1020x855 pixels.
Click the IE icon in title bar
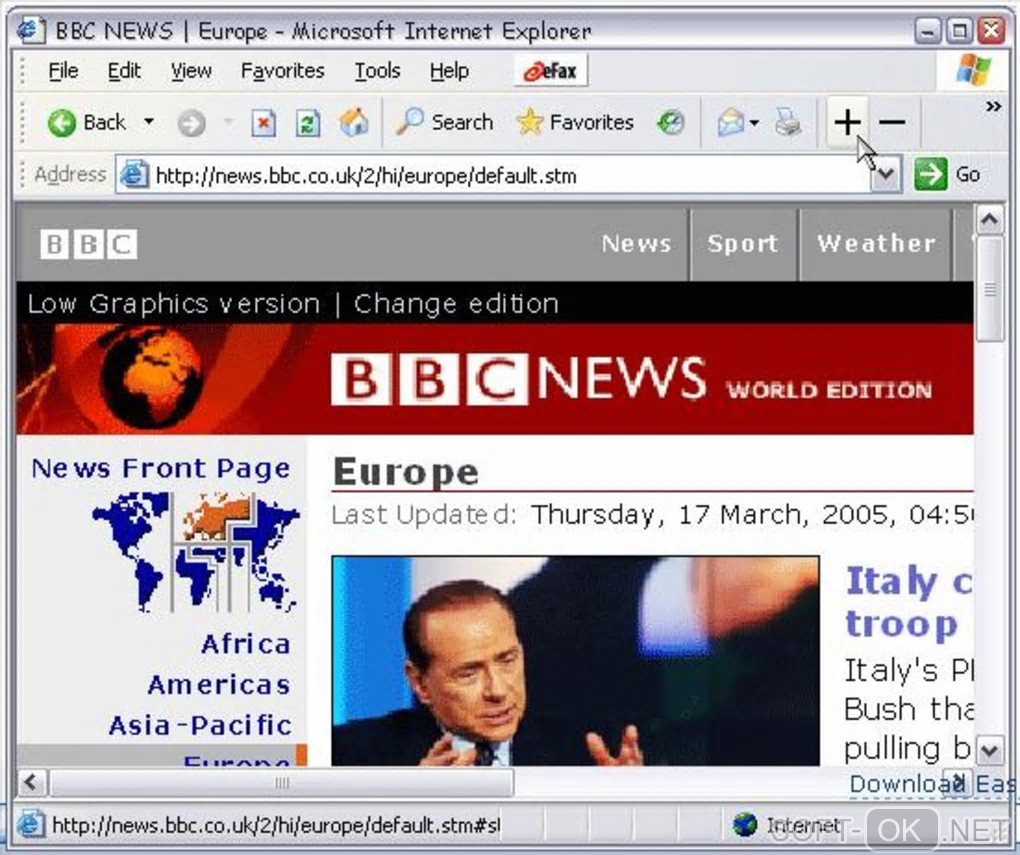click(31, 31)
